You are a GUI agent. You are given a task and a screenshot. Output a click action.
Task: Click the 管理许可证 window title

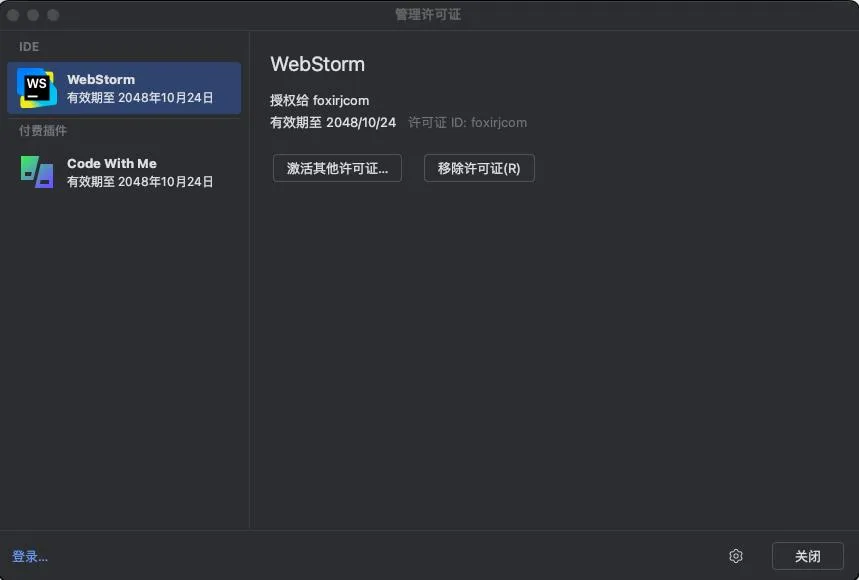[428, 15]
